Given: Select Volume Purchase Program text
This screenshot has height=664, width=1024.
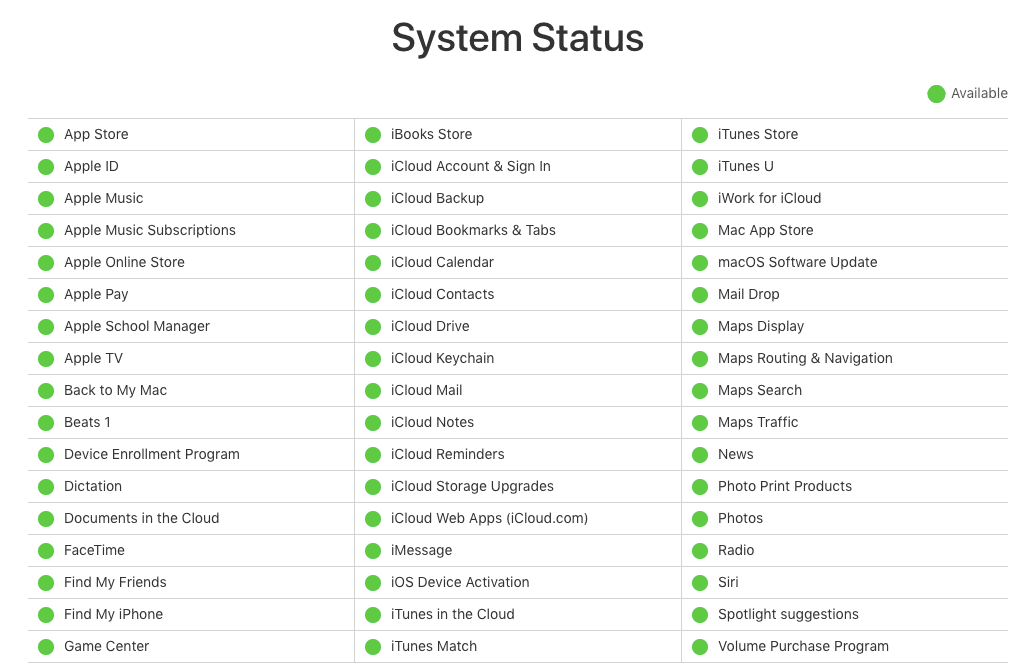Looking at the screenshot, I should click(803, 646).
